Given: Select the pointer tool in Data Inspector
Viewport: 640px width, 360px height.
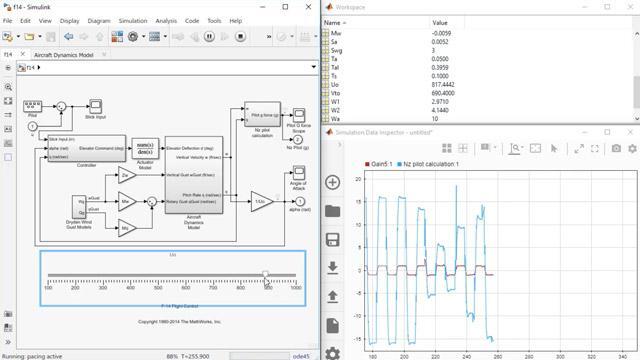Looking at the screenshot, I should click(x=554, y=148).
